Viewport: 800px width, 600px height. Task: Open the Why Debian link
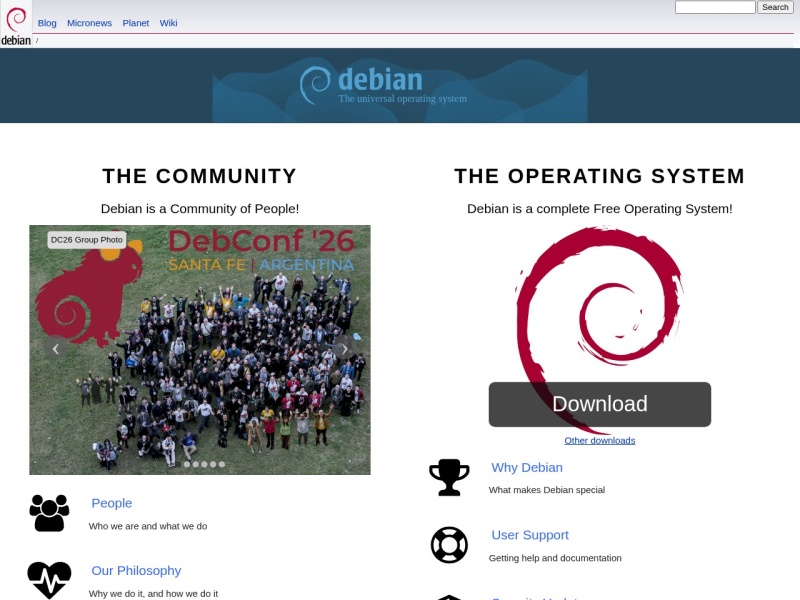[527, 467]
